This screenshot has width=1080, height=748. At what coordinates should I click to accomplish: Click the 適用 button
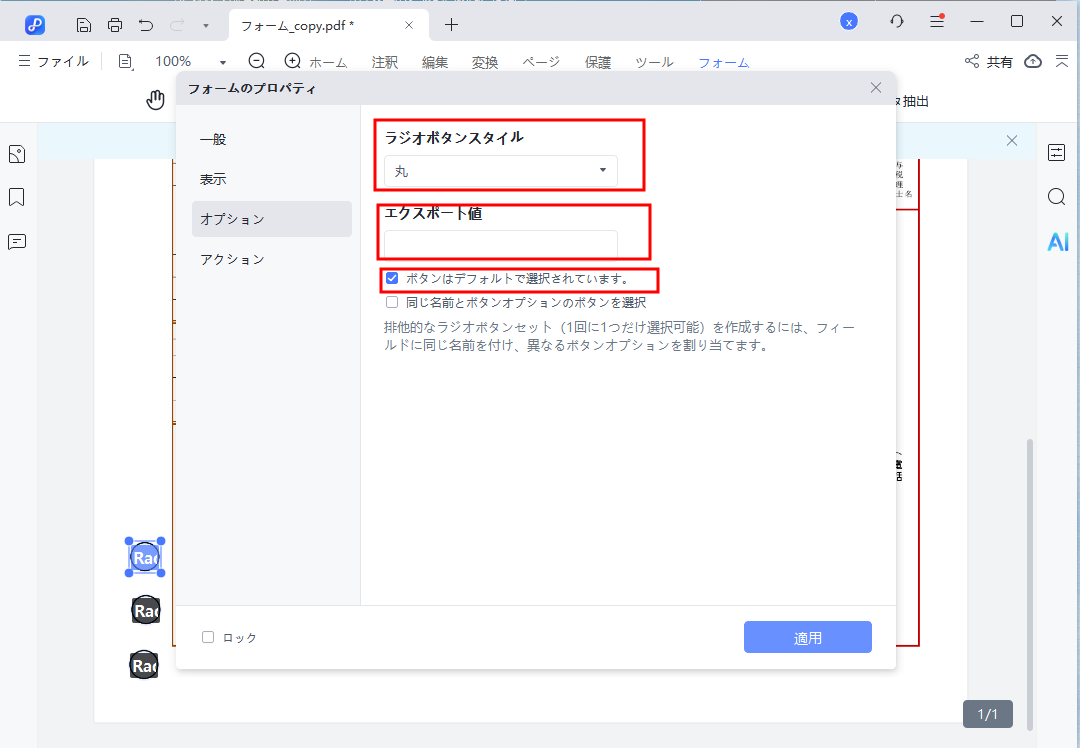tap(807, 636)
